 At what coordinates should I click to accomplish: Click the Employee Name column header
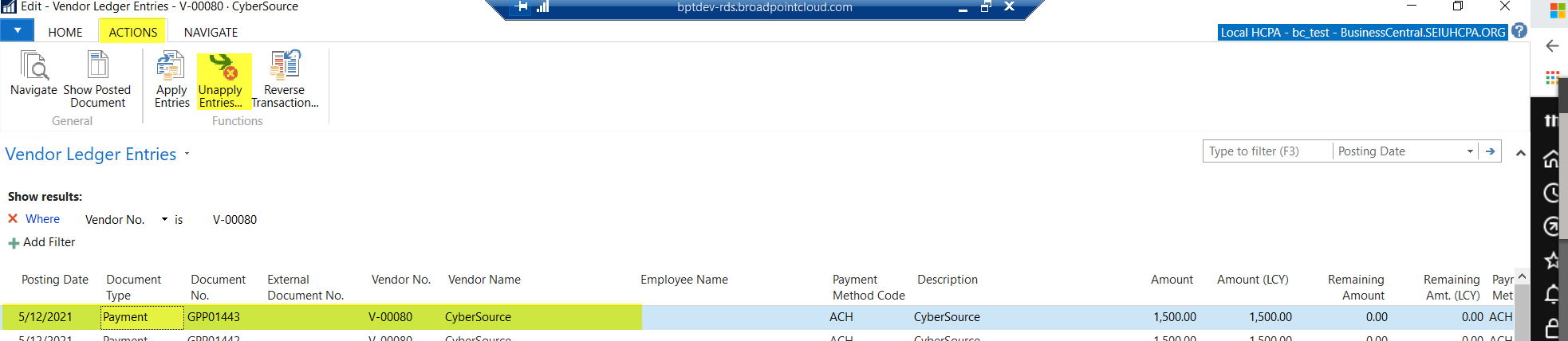[x=684, y=280]
